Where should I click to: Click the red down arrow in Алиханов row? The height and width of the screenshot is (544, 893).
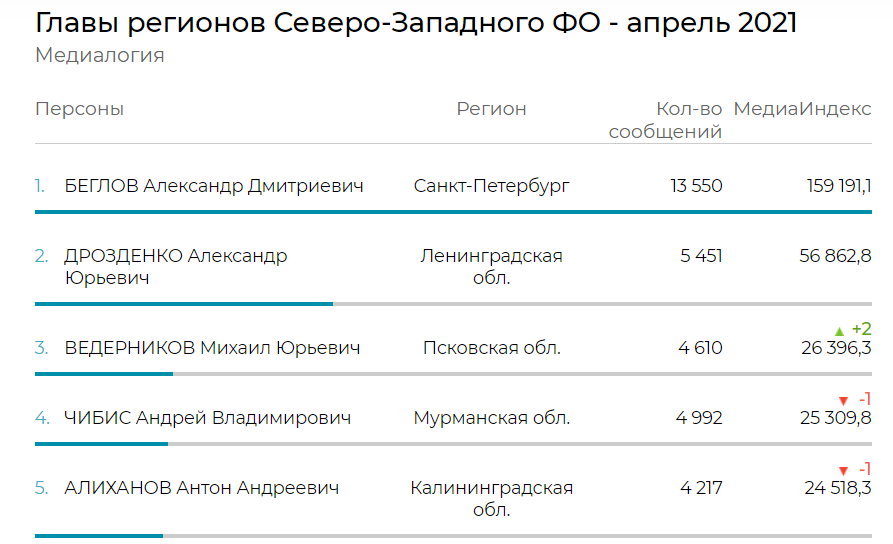(x=843, y=471)
